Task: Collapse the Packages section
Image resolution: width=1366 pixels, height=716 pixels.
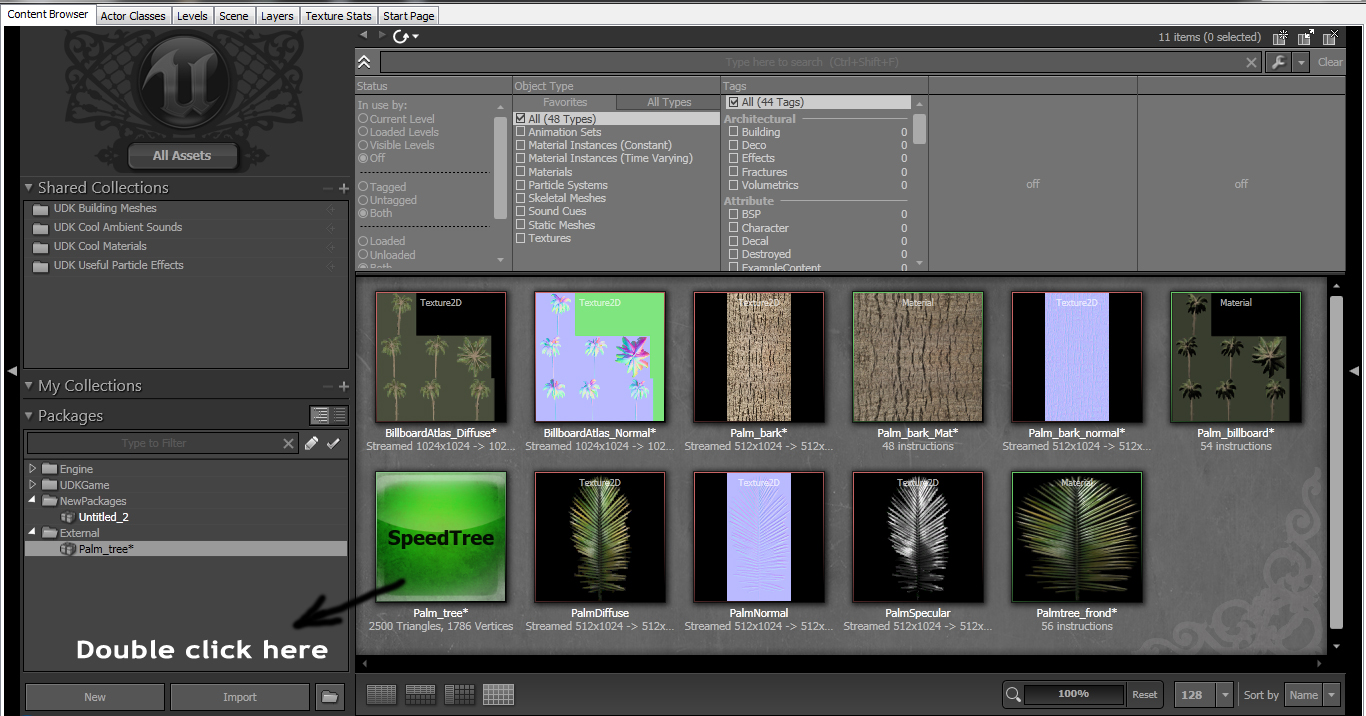Action: click(29, 416)
